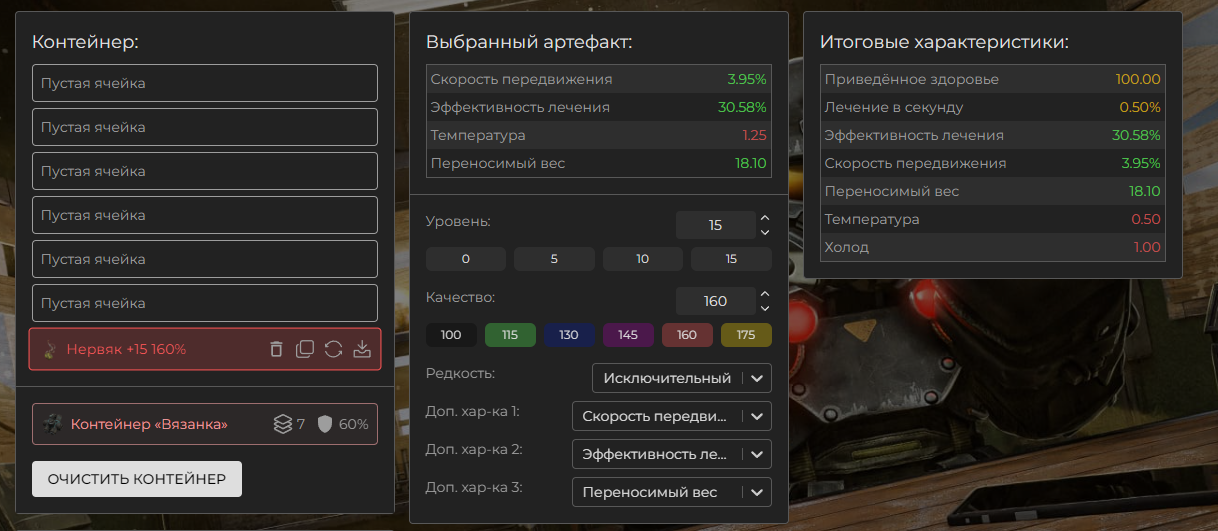Select the last Пустая ячейка slot

tap(204, 303)
